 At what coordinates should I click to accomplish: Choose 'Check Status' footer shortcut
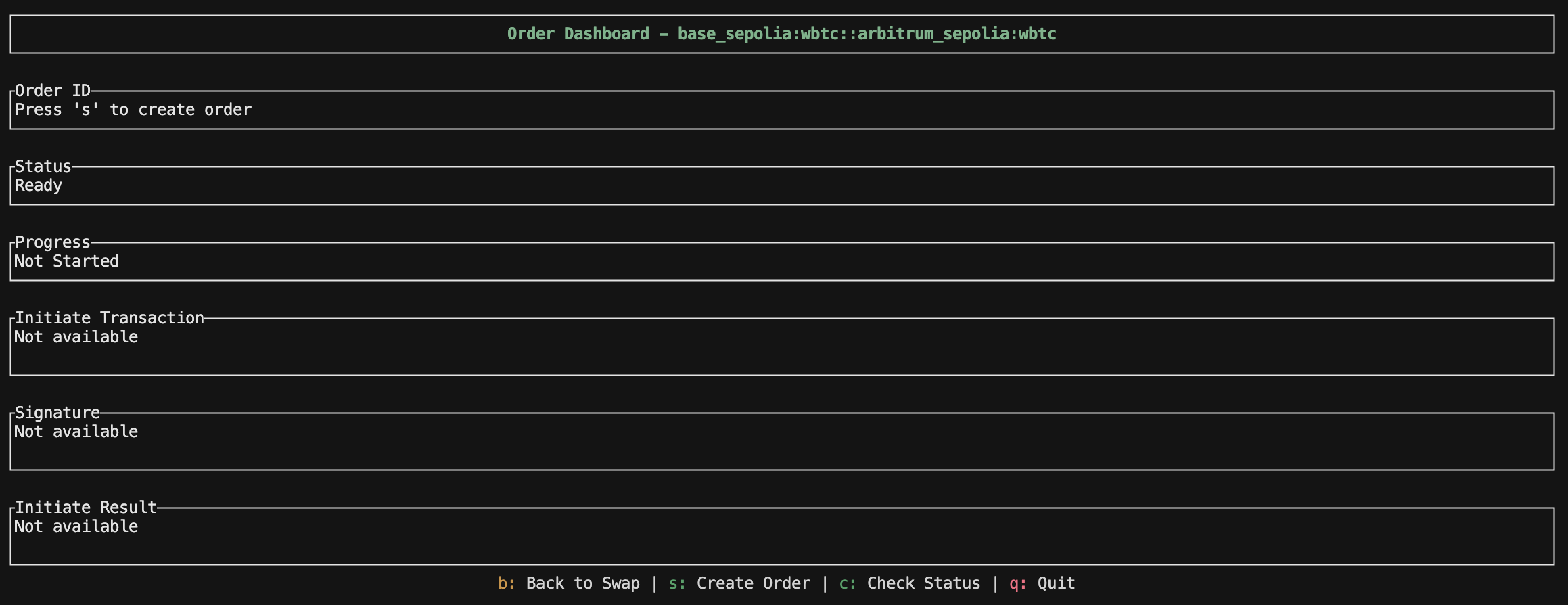coord(910,583)
